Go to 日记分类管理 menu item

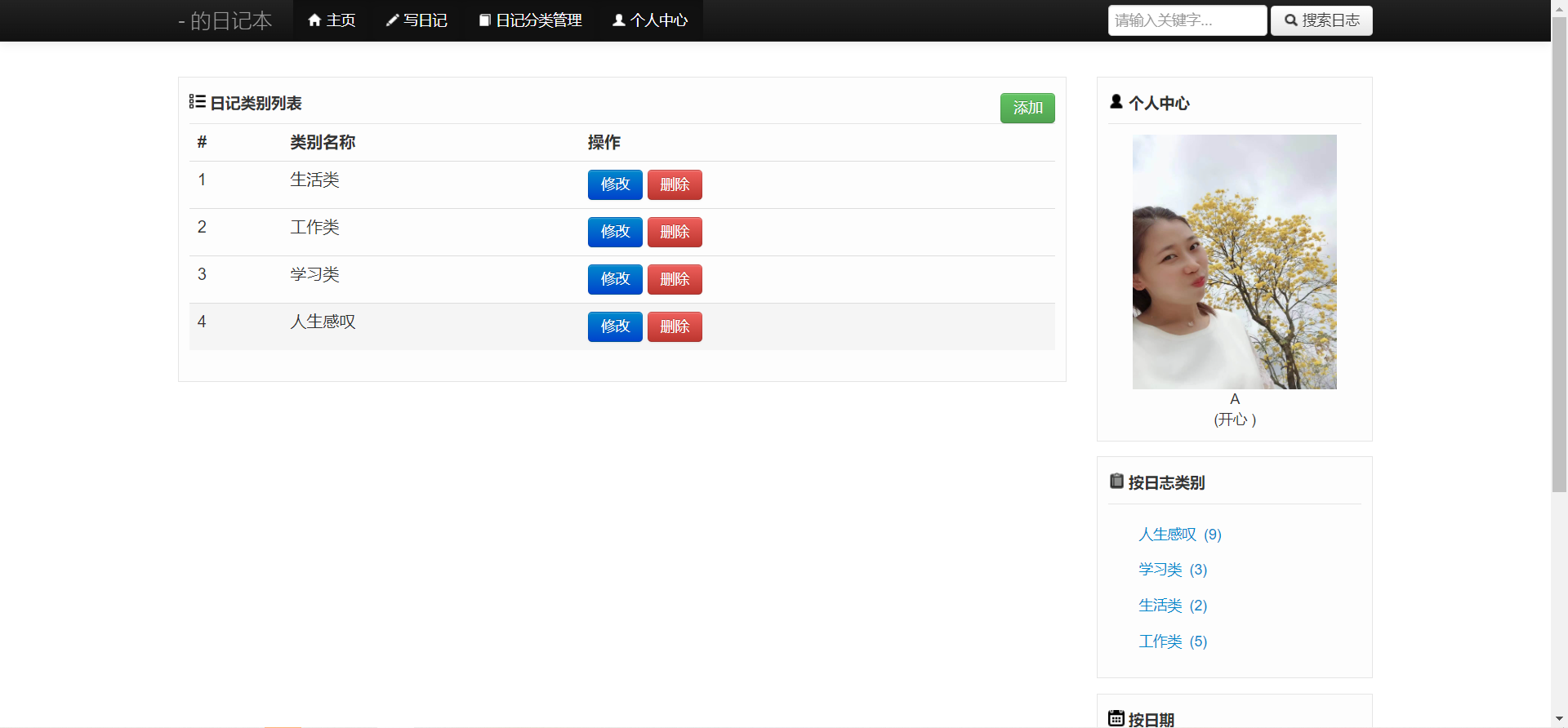(531, 20)
